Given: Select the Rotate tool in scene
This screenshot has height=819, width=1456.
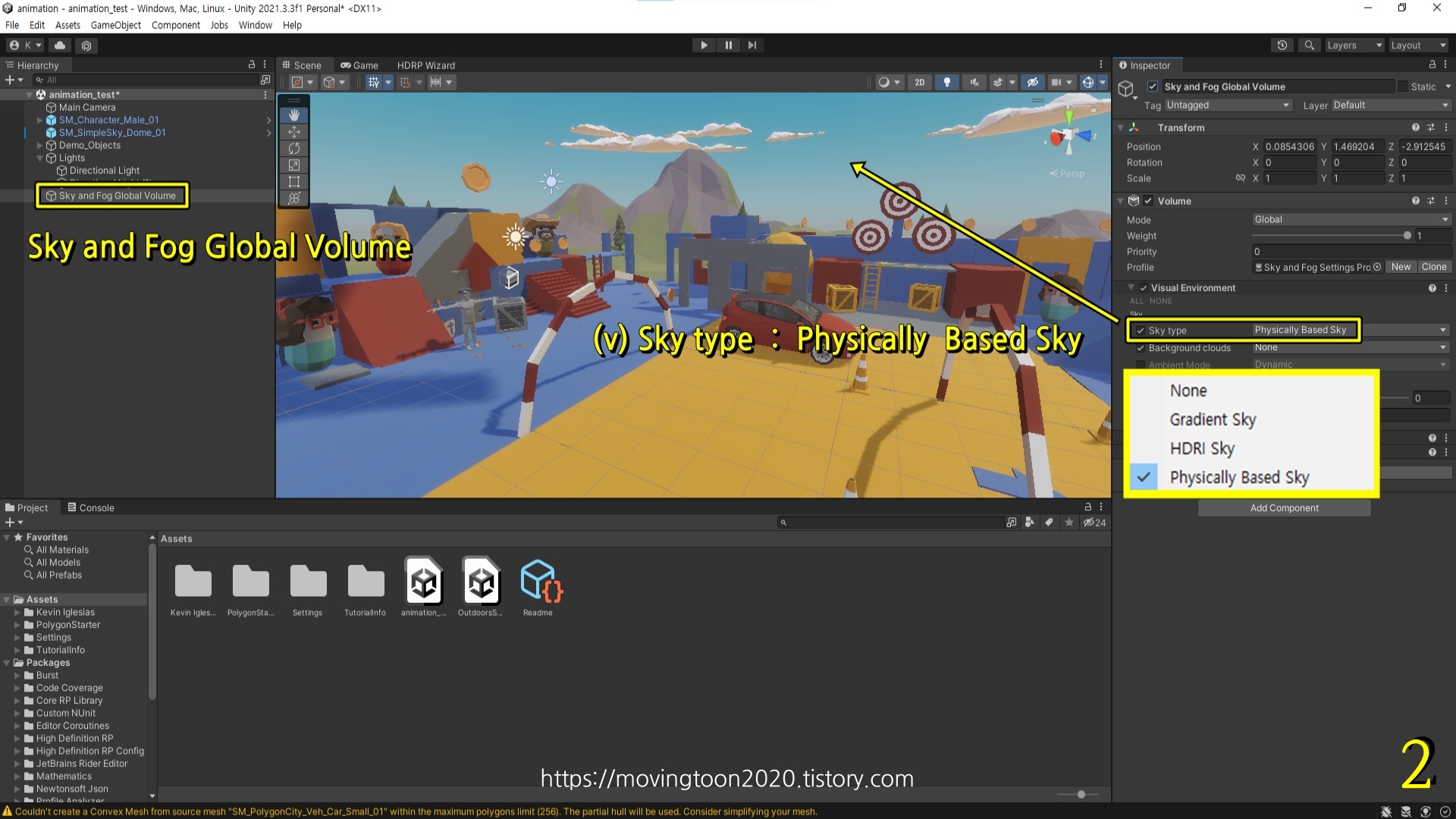Looking at the screenshot, I should pyautogui.click(x=294, y=149).
